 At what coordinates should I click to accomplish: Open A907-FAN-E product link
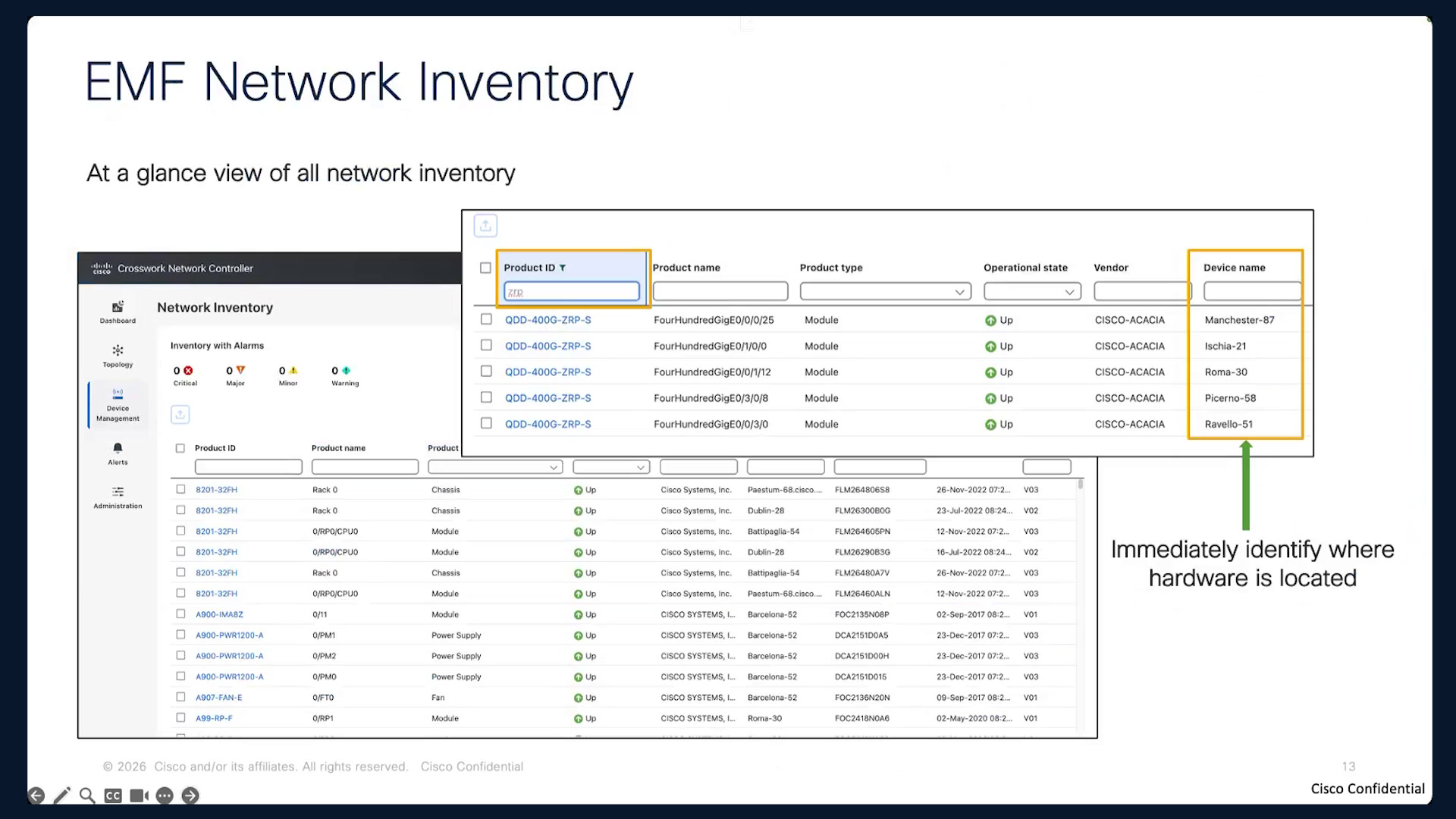[218, 698]
